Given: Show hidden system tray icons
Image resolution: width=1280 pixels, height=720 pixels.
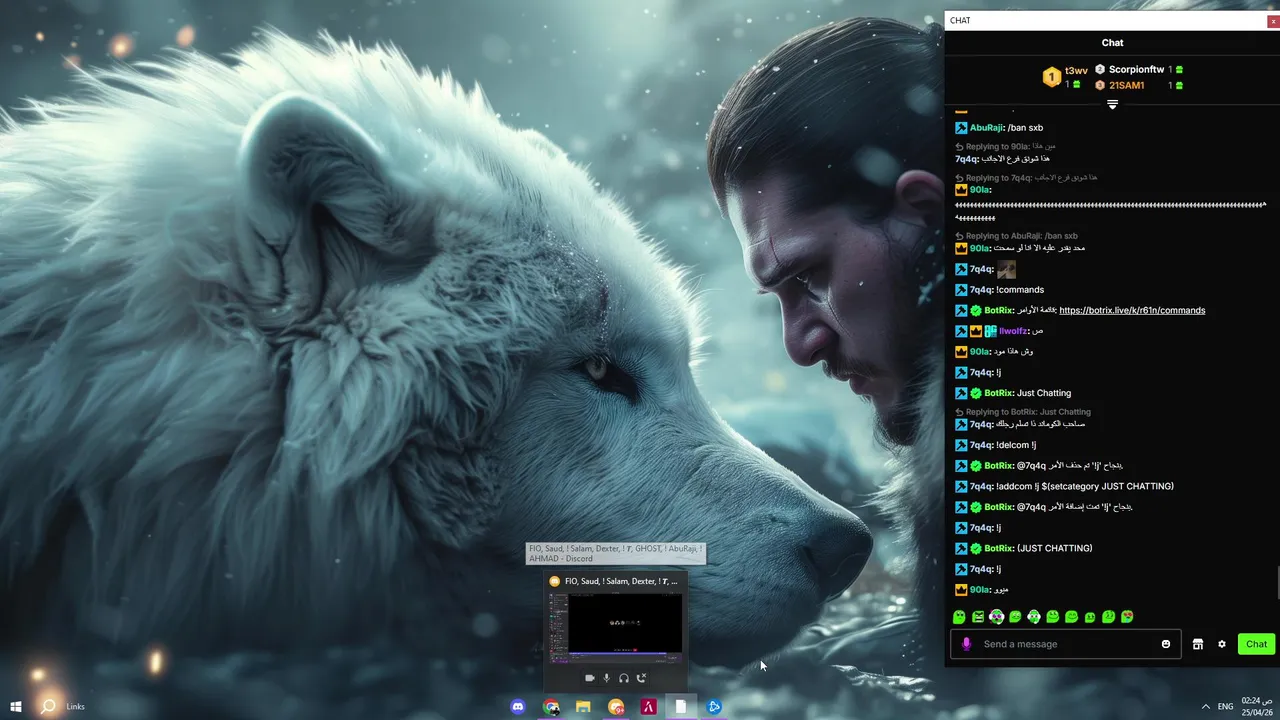Looking at the screenshot, I should click(x=1205, y=706).
